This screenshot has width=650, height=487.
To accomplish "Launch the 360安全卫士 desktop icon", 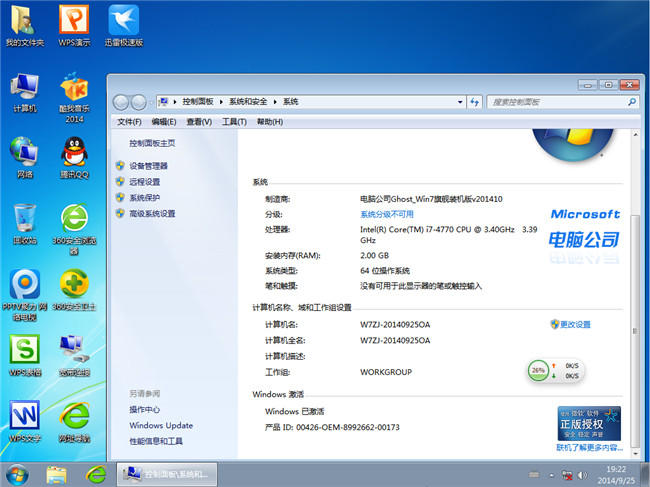I will 74,289.
